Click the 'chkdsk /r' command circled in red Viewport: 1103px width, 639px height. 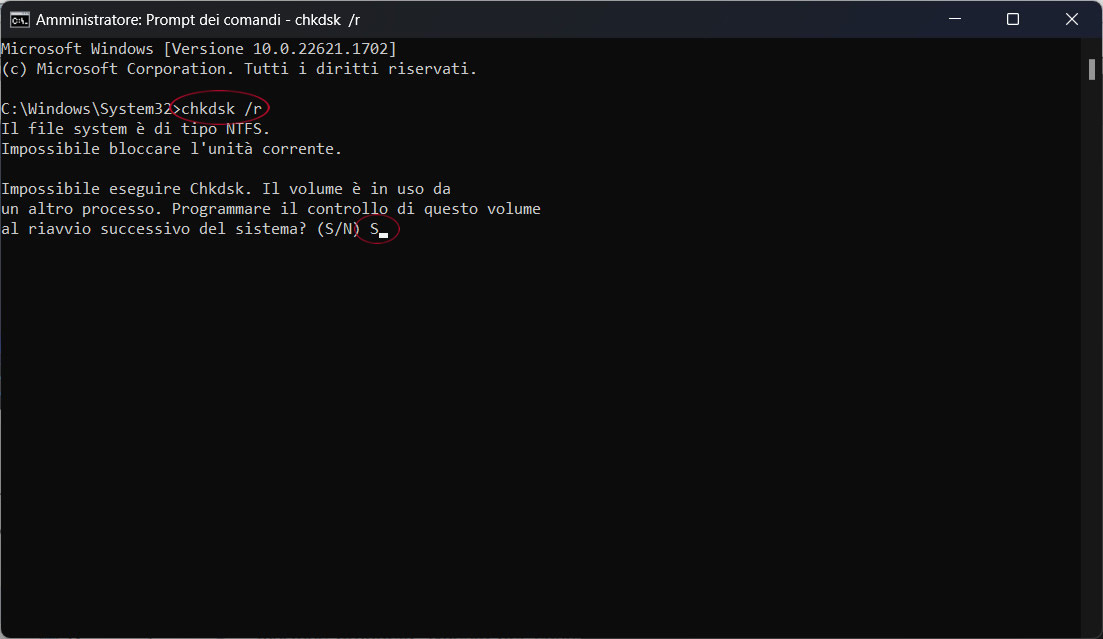222,109
